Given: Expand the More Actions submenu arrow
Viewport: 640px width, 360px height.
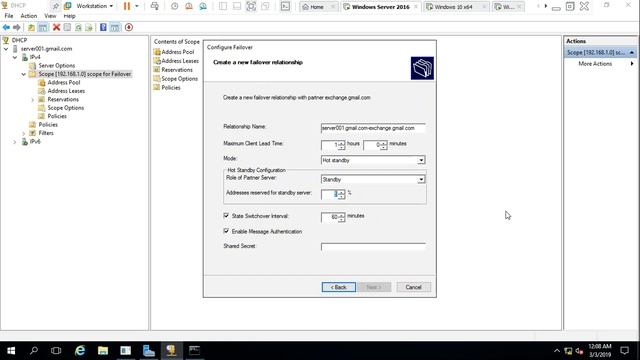Looking at the screenshot, I should click(632, 64).
